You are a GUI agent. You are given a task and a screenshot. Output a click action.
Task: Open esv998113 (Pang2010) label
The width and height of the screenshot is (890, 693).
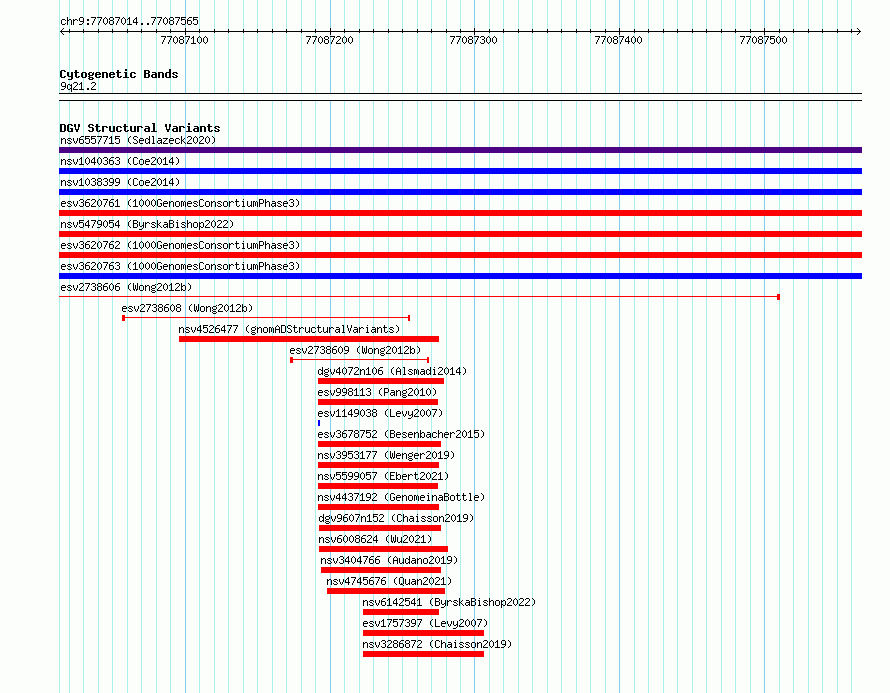point(377,392)
